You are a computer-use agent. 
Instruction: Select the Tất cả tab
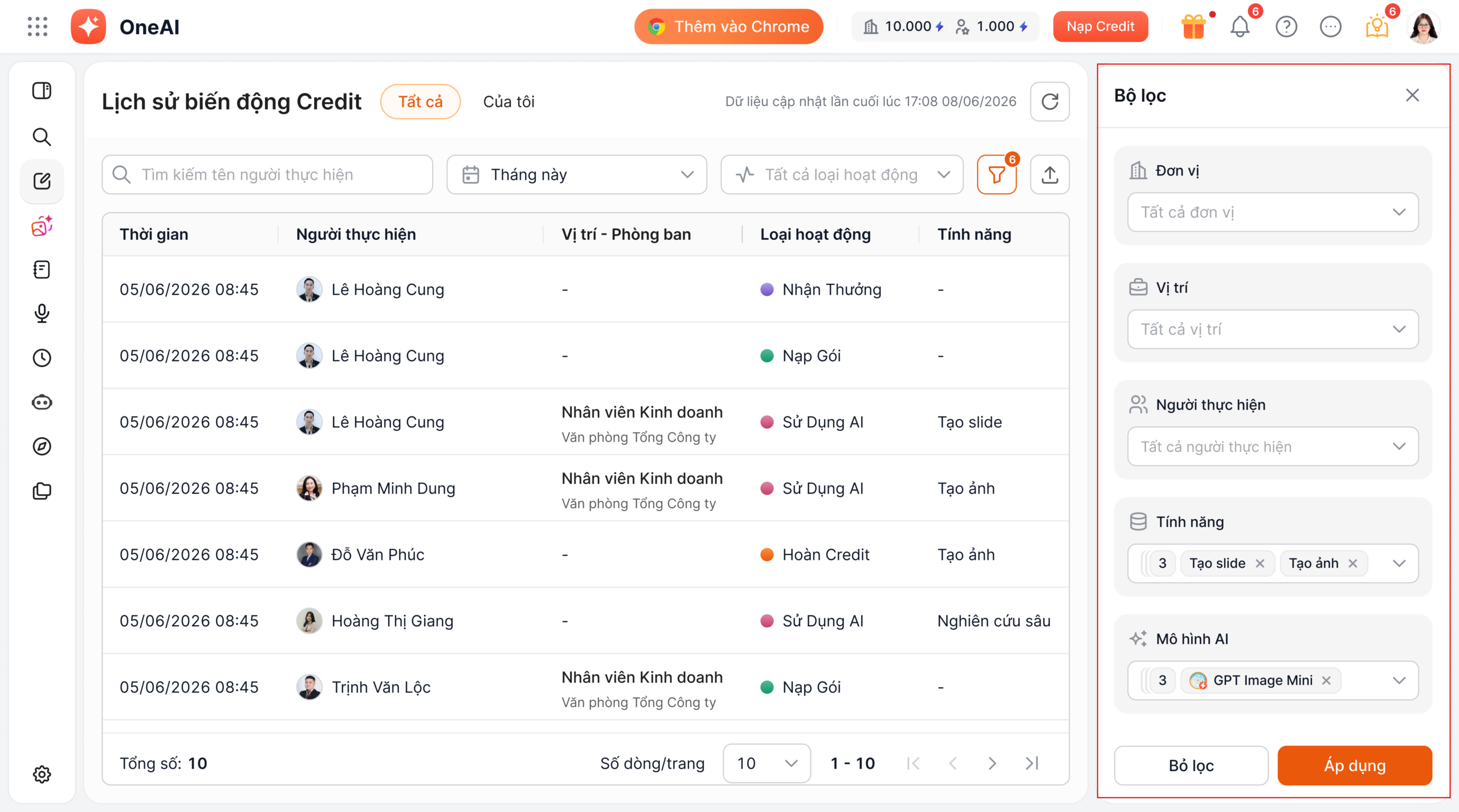(x=421, y=101)
